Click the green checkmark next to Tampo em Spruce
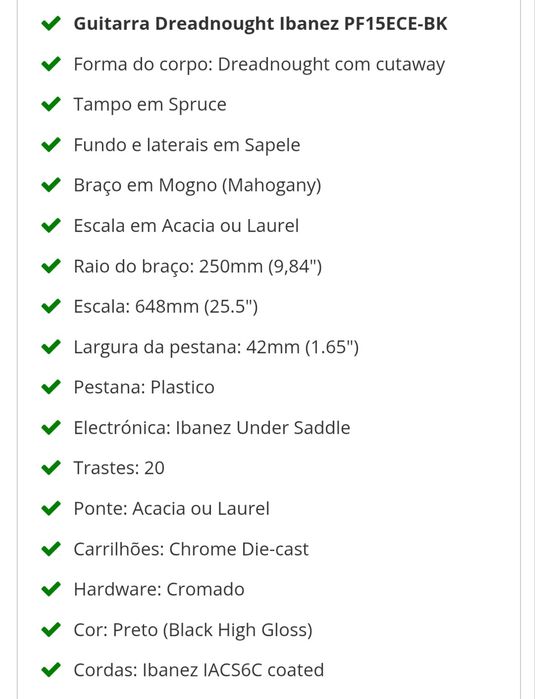 coord(51,104)
